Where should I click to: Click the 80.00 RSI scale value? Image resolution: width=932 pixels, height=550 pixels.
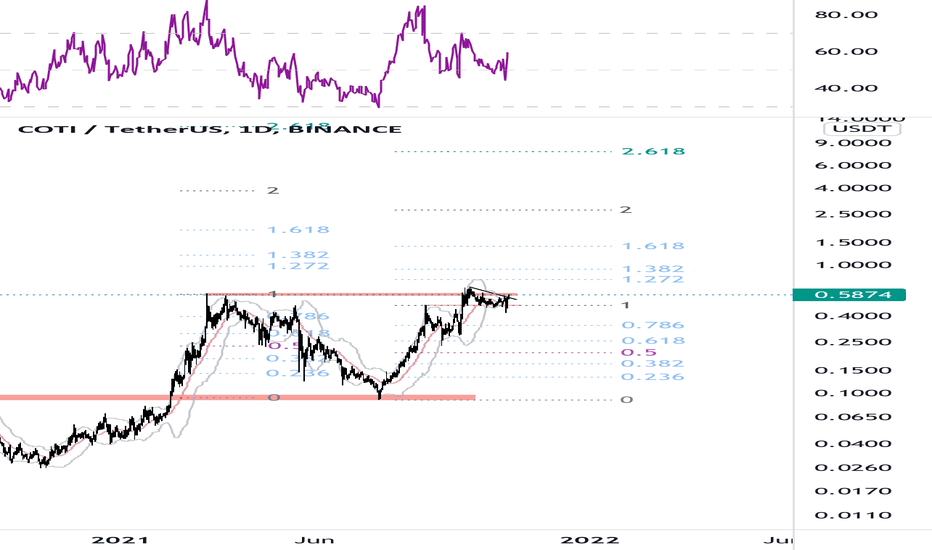(846, 14)
